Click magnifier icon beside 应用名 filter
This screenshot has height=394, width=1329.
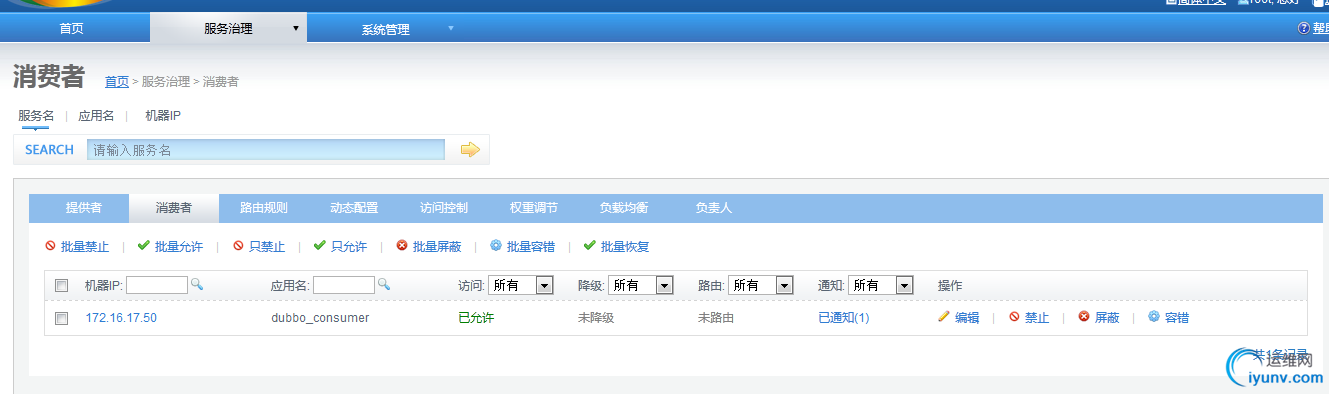(x=384, y=285)
